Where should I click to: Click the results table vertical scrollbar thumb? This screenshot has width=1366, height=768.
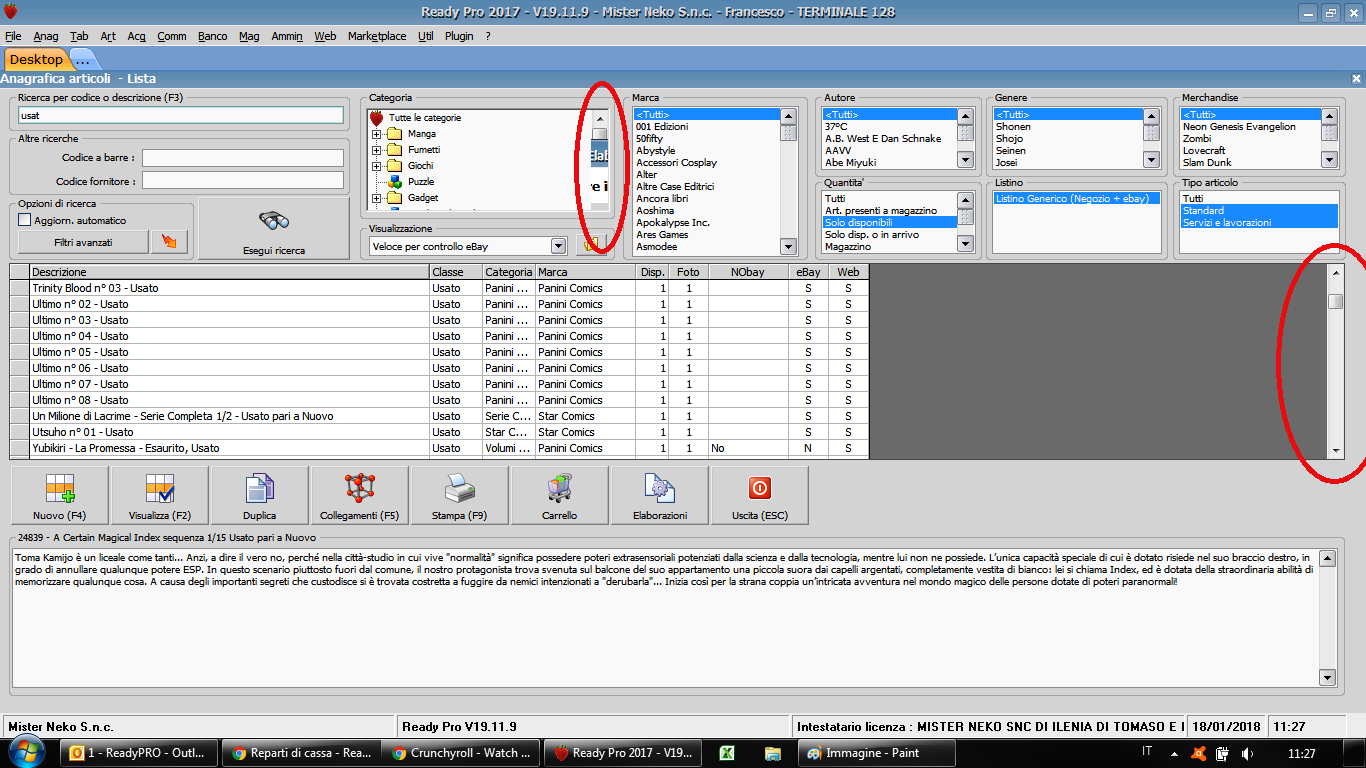tap(1335, 302)
